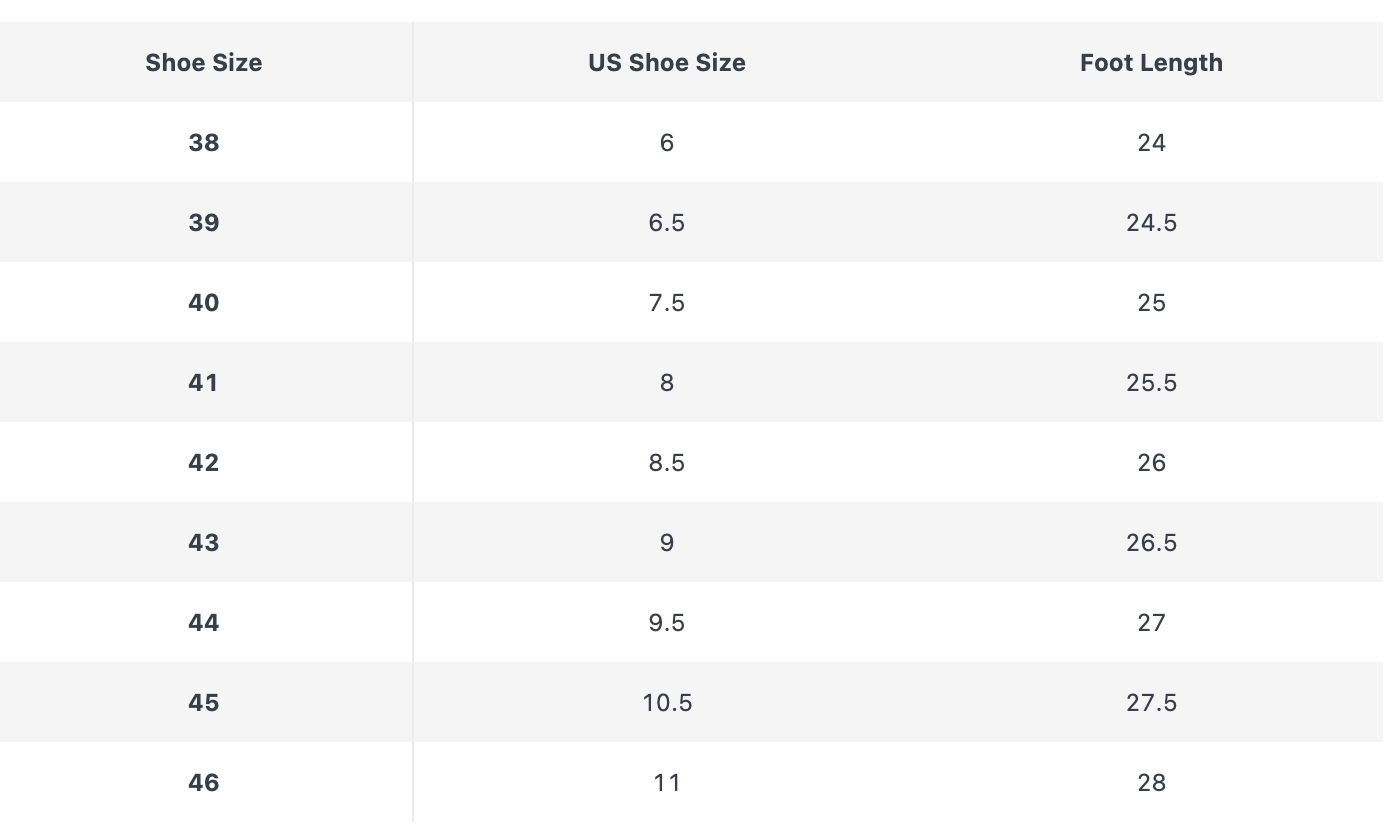The height and width of the screenshot is (836, 1396).
Task: Click the US Shoe Size column header
Action: coord(667,62)
